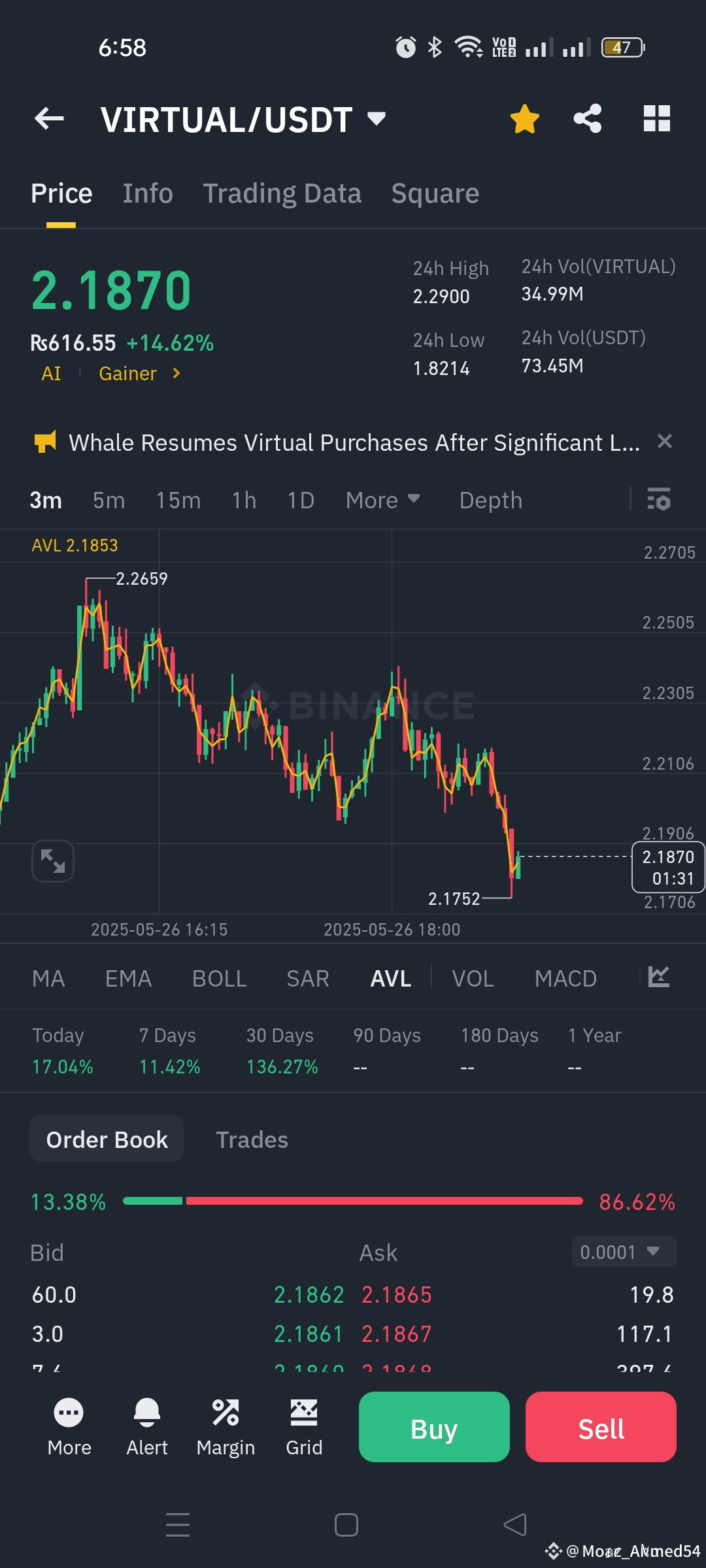Select the 15m chart interval
706x1568 pixels.
[178, 500]
